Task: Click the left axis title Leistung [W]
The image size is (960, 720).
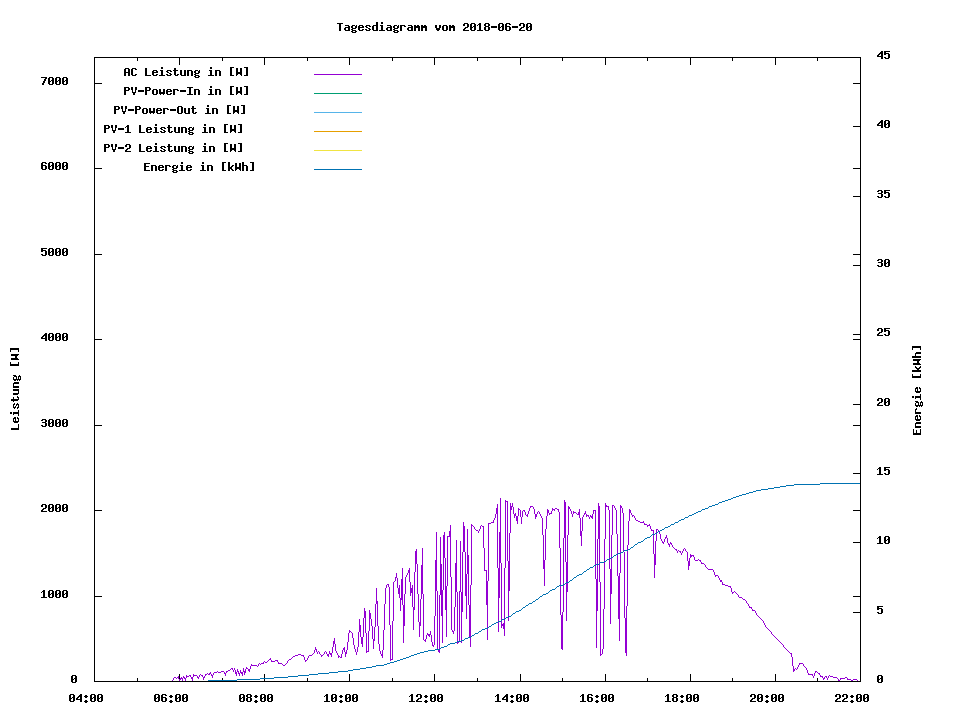Action: pyautogui.click(x=15, y=389)
